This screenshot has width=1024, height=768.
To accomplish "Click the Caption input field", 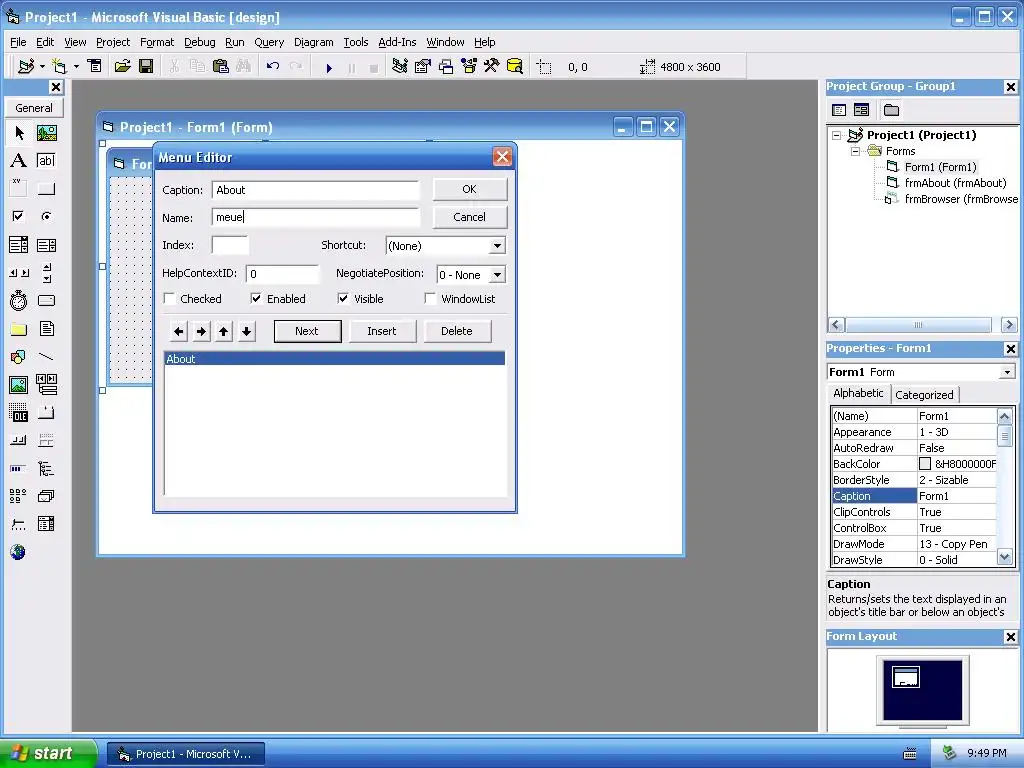I will coord(315,190).
